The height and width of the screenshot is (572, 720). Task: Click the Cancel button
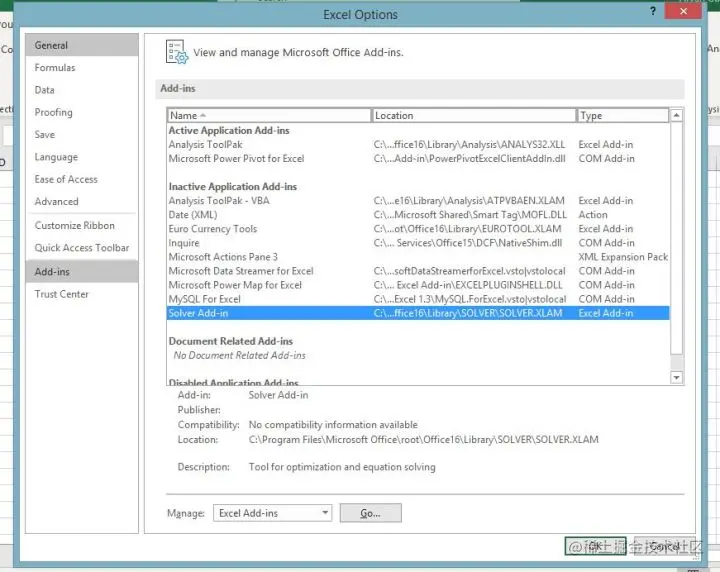click(664, 546)
